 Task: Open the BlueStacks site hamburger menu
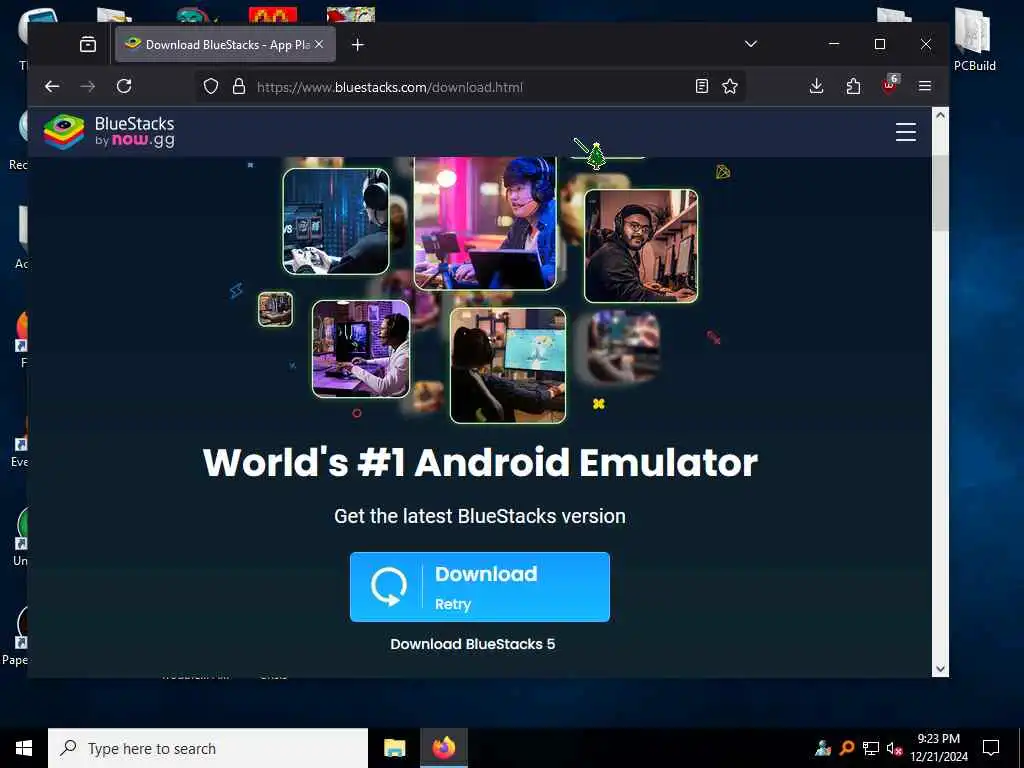[905, 132]
